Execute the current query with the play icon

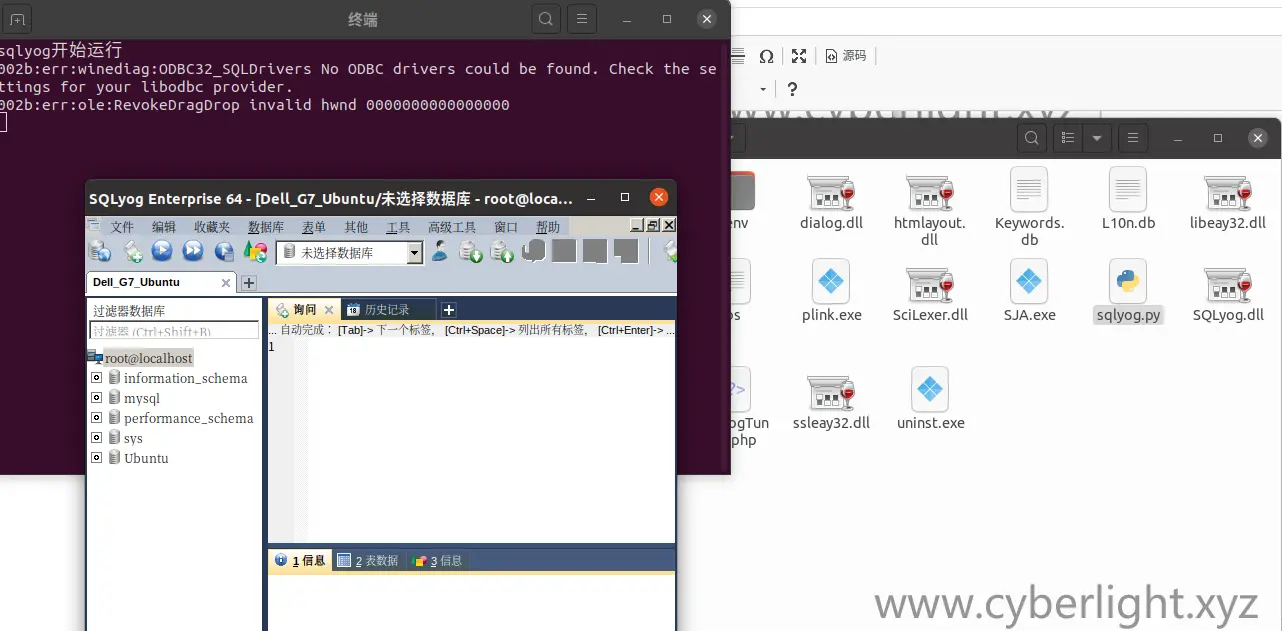point(162,252)
